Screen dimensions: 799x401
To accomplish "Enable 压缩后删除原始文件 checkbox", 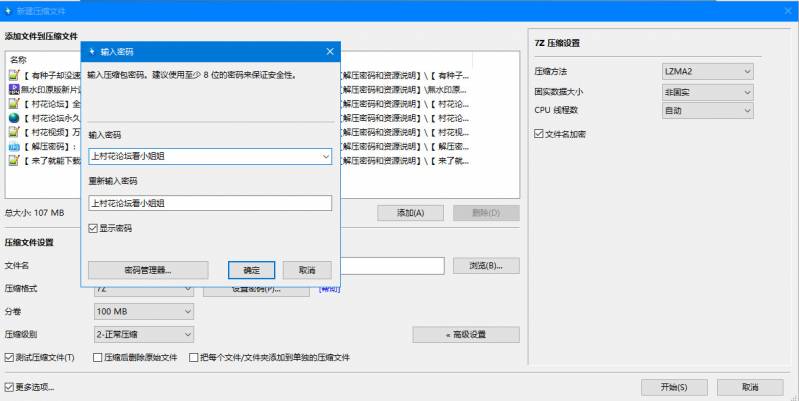I will pyautogui.click(x=97, y=357).
